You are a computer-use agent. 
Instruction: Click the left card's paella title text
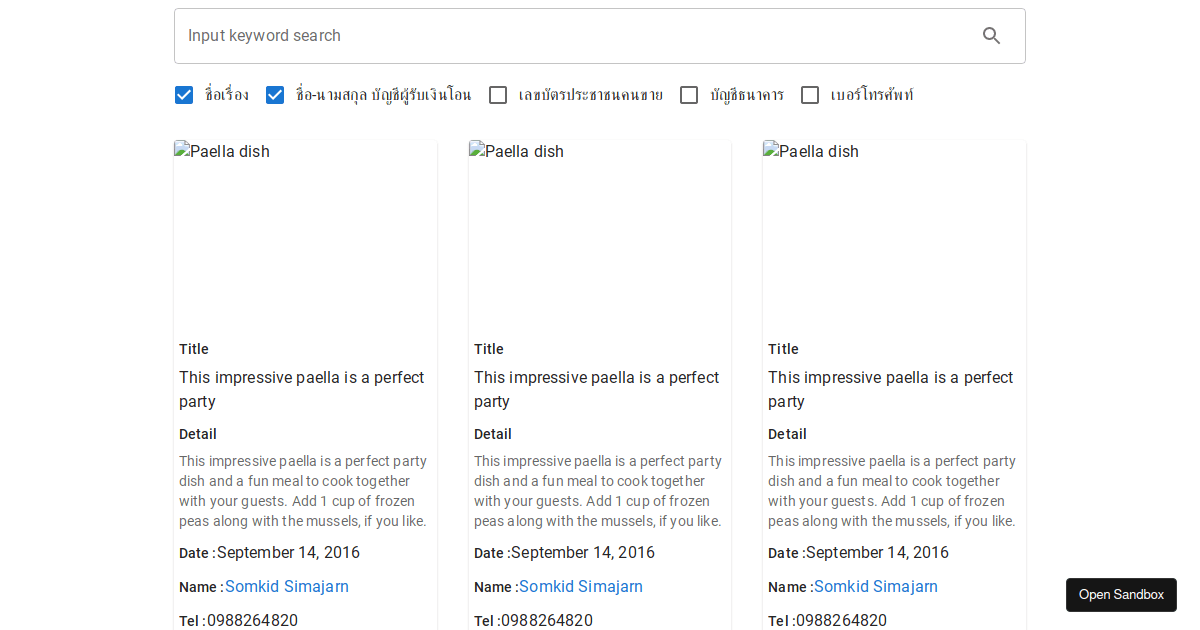click(x=301, y=389)
